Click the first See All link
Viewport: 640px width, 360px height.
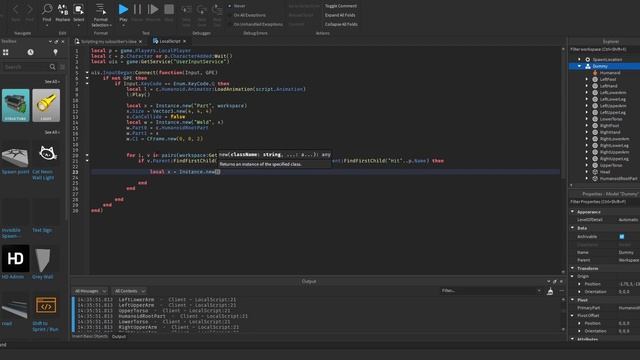(x=52, y=82)
